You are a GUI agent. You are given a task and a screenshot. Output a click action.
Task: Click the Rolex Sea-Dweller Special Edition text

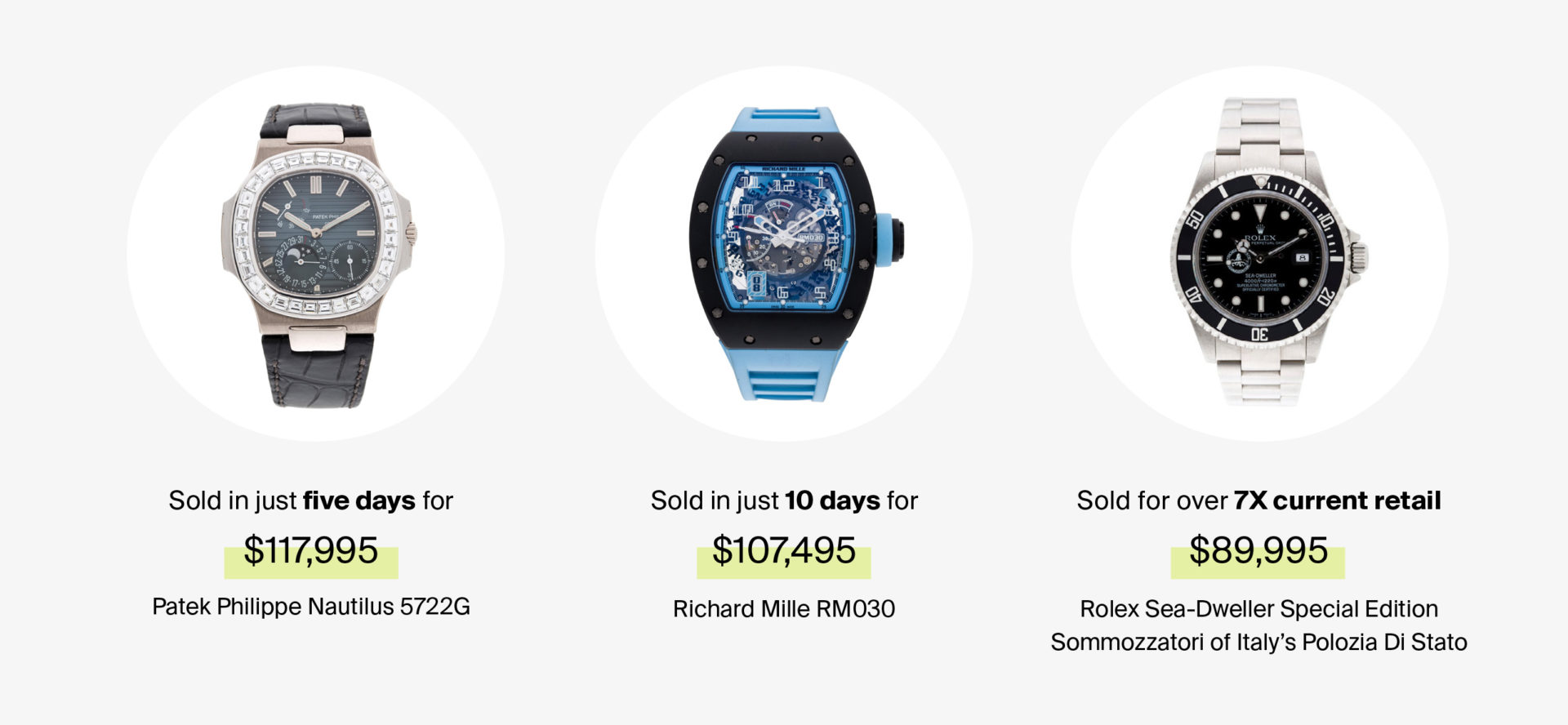tap(1258, 609)
